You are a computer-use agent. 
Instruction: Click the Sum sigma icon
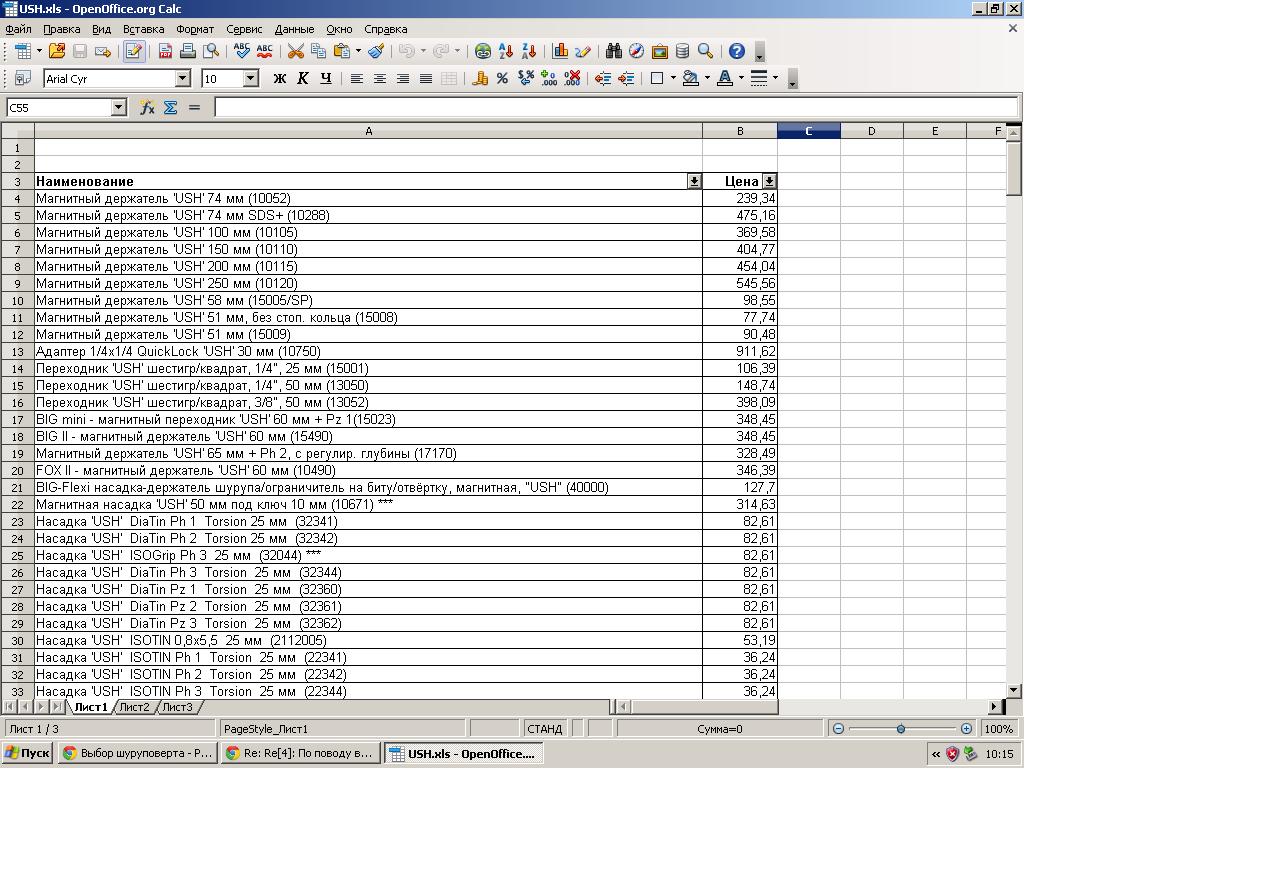pos(171,107)
